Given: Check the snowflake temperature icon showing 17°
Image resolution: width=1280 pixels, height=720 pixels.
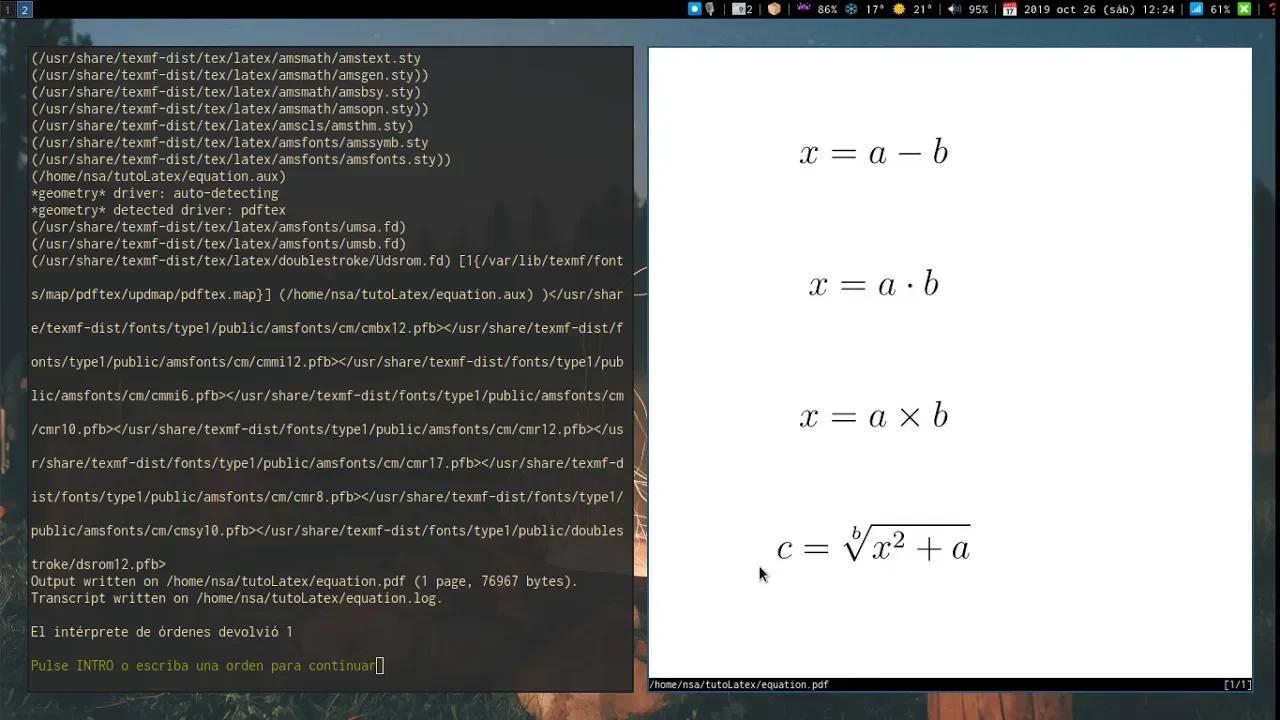Looking at the screenshot, I should point(853,9).
